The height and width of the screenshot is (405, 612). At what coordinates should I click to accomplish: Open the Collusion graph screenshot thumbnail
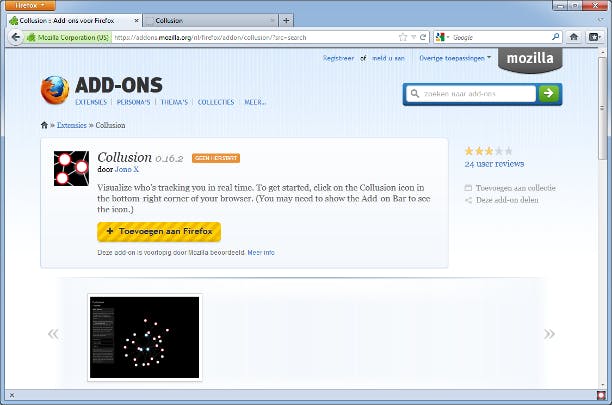click(x=144, y=338)
